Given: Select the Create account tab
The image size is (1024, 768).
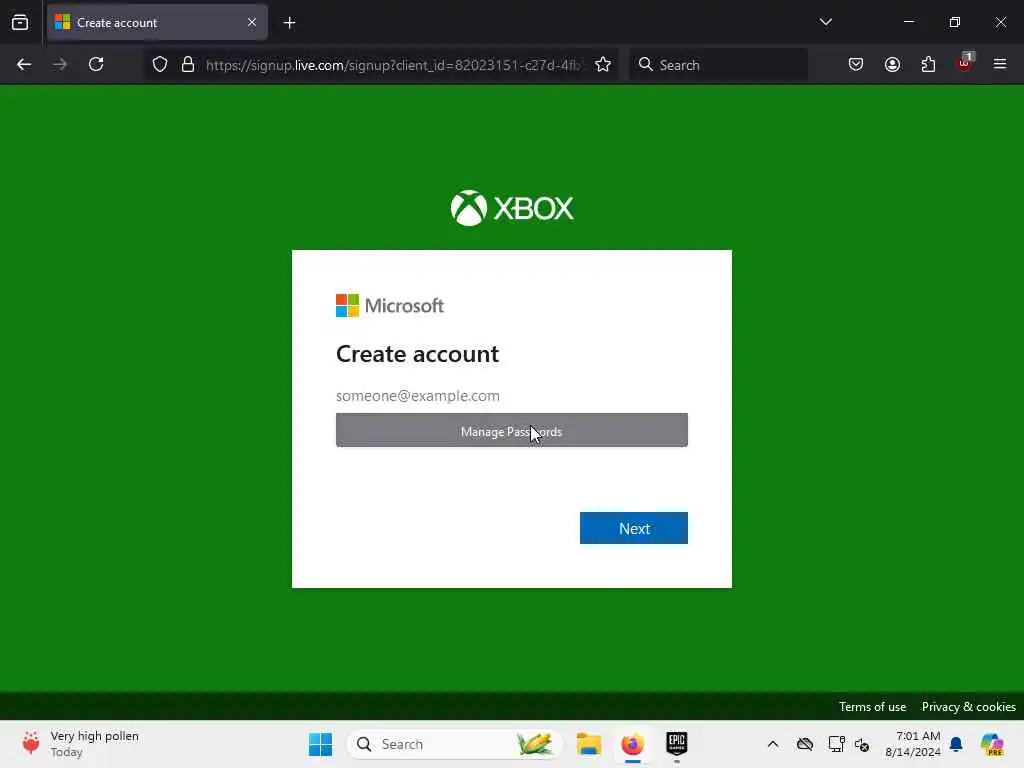Looking at the screenshot, I should click(x=157, y=23).
